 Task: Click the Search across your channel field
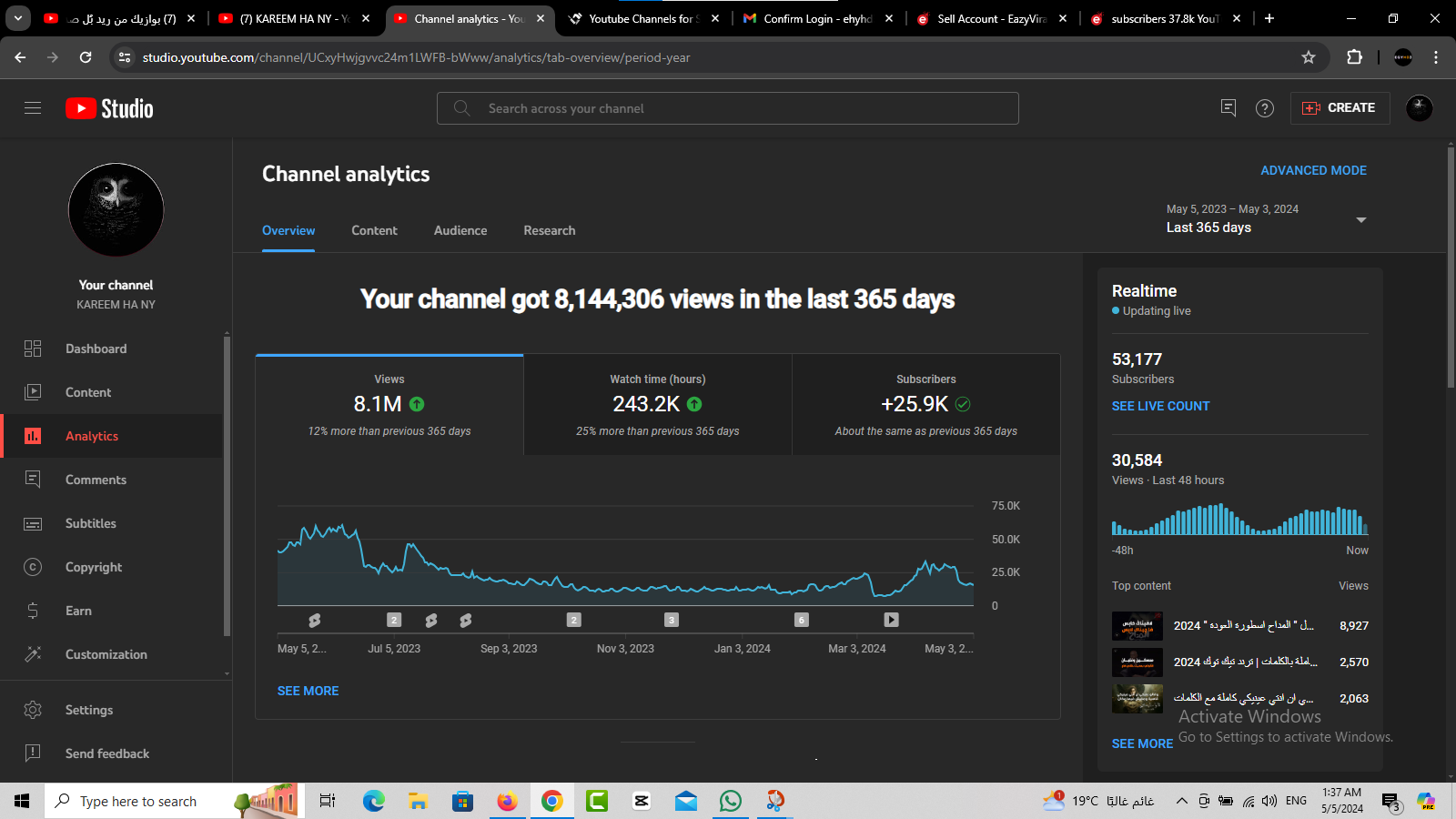[x=728, y=108]
